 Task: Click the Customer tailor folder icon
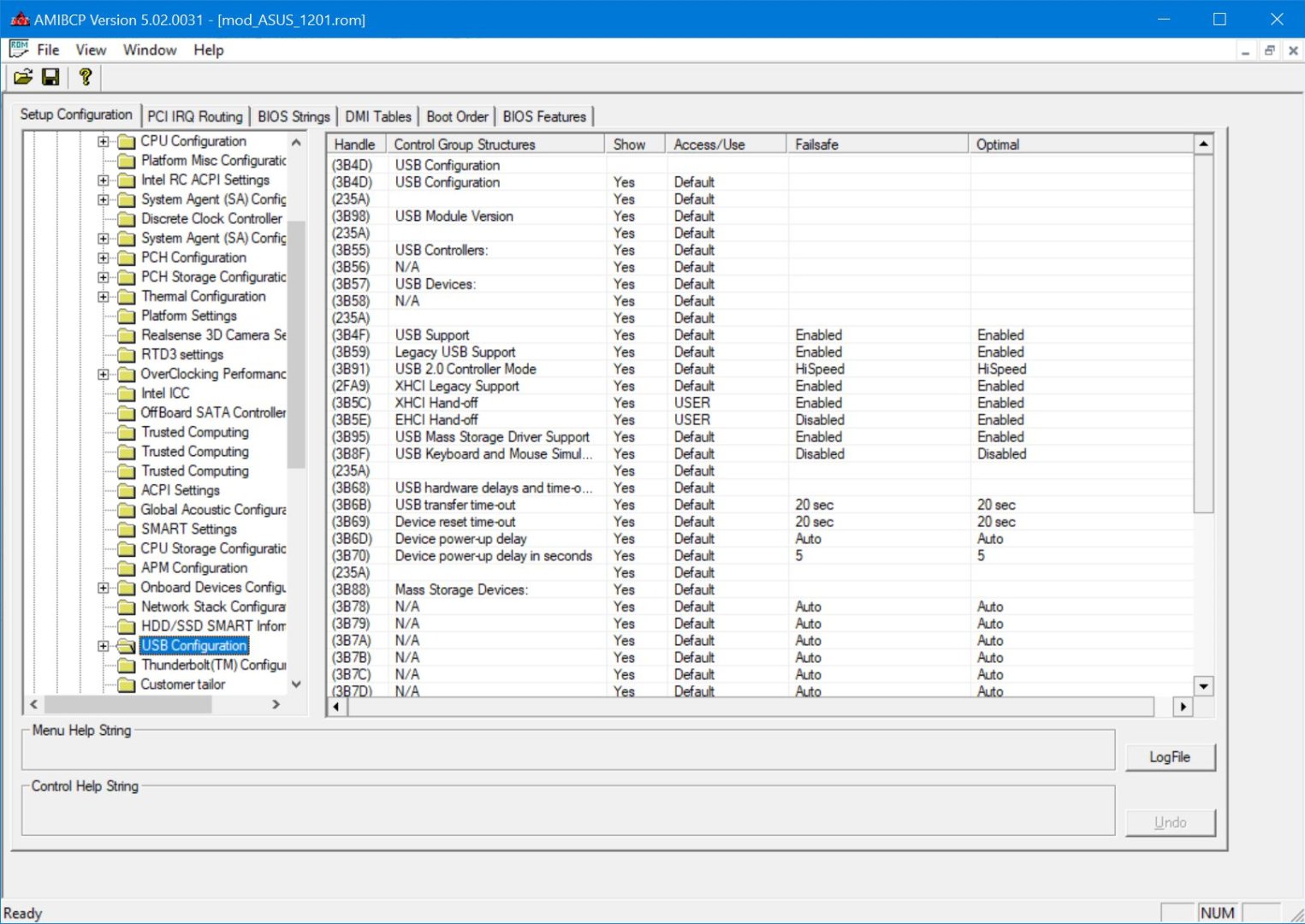(x=127, y=684)
